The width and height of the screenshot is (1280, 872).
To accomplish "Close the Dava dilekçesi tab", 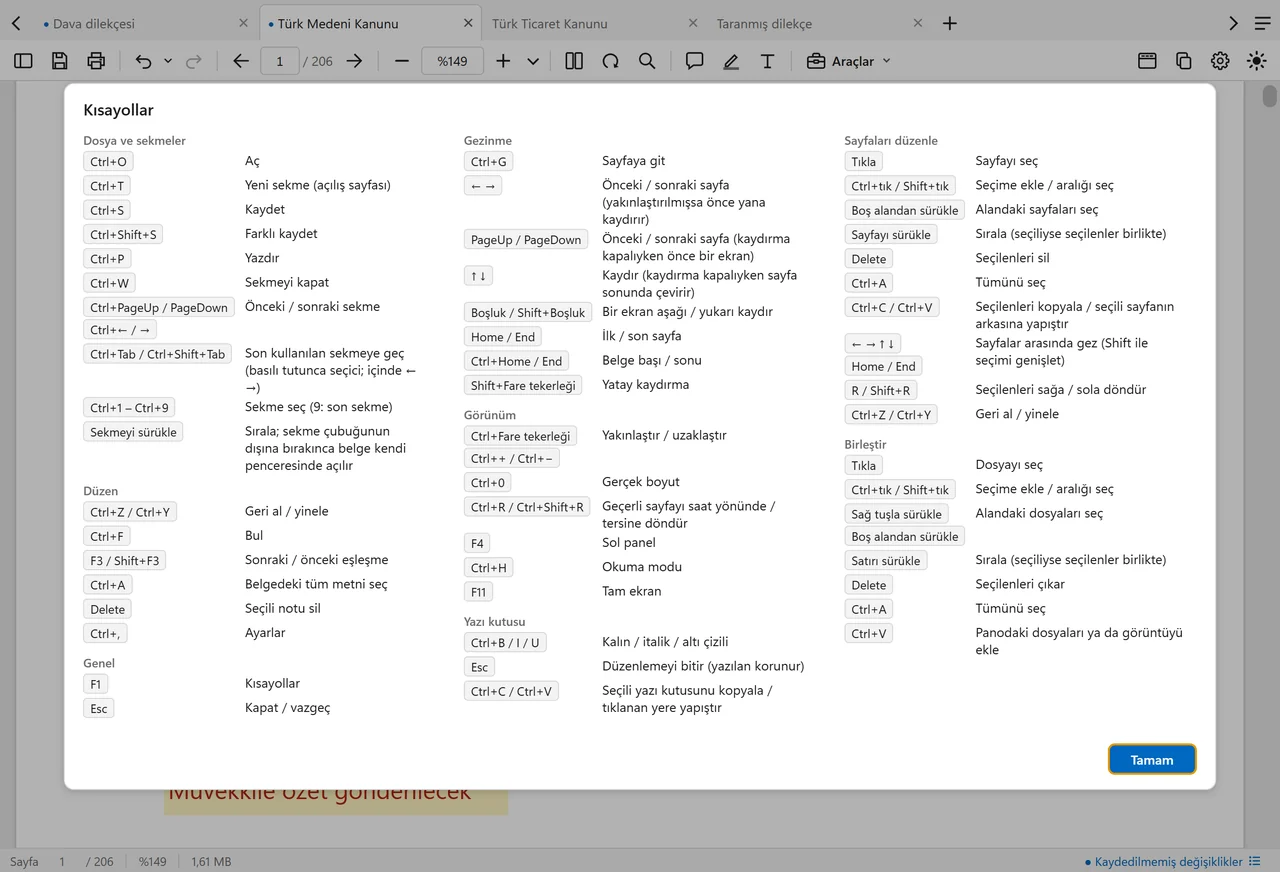I will (x=244, y=23).
